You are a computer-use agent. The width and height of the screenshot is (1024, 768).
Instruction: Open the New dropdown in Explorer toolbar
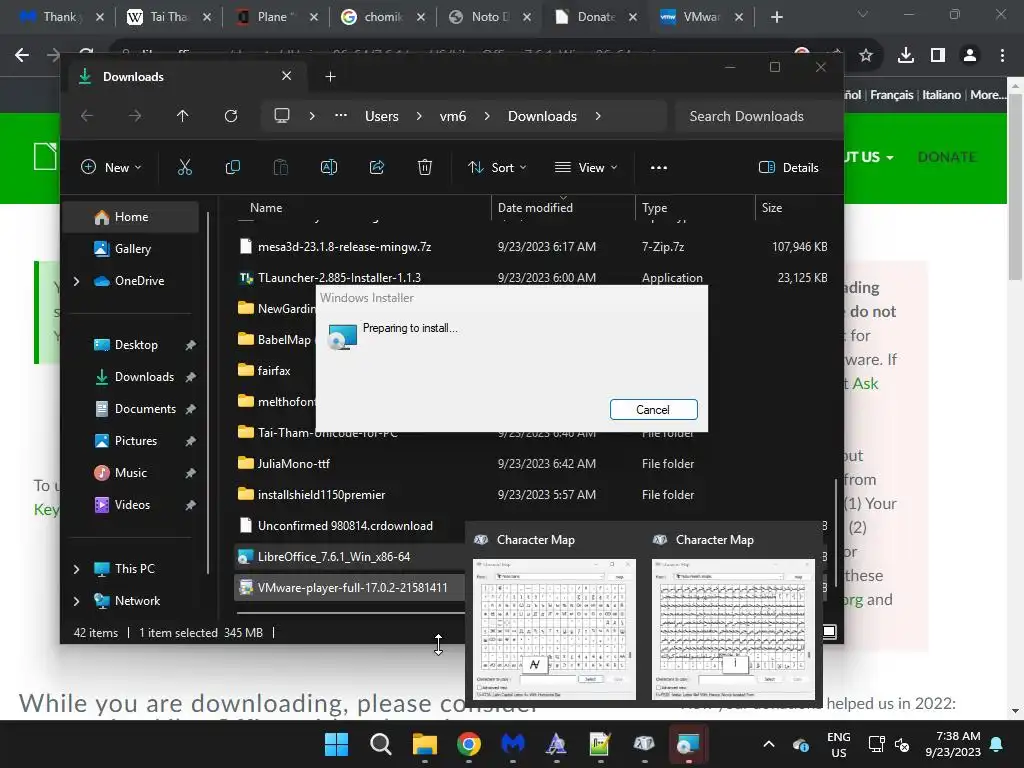pyautogui.click(x=111, y=168)
